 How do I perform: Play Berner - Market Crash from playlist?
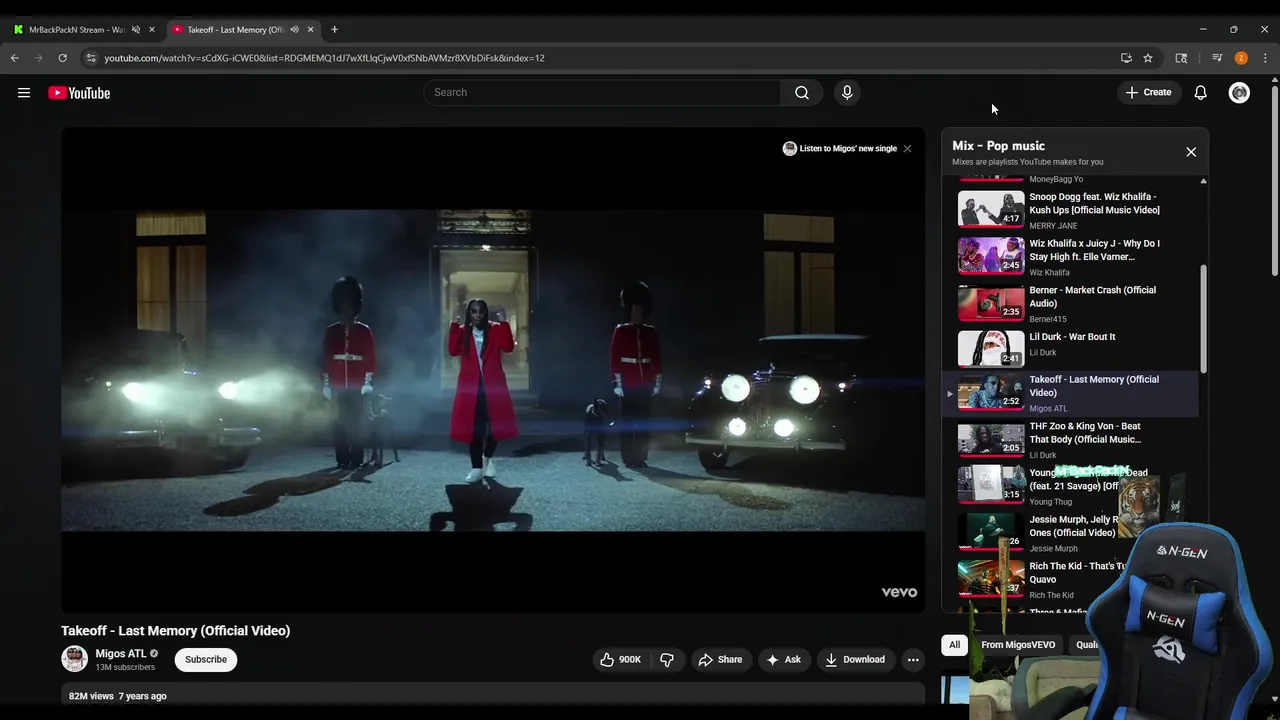(x=1070, y=303)
